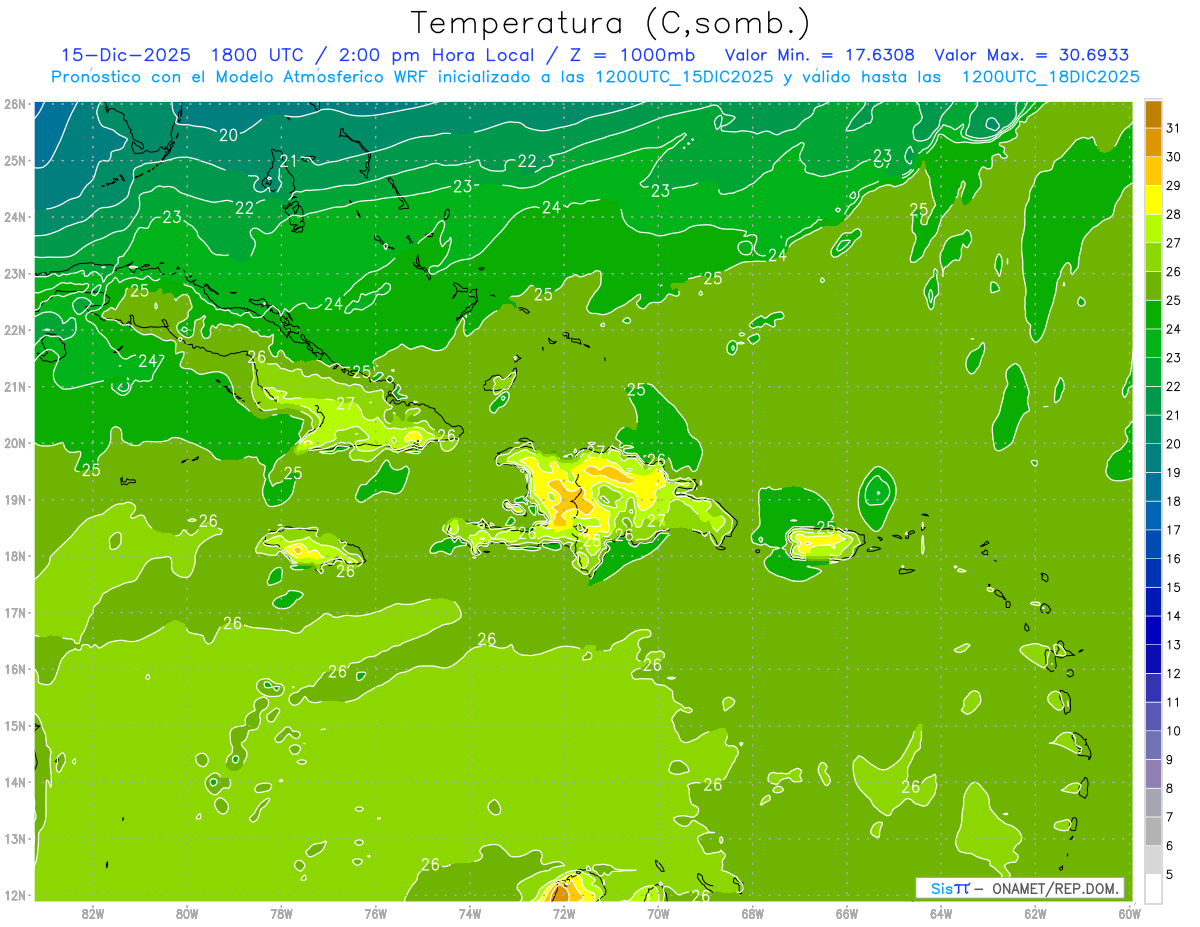Screen dimensions: 1200x927
Task: Pick the purple legend swatch between 9 and 10
Action: click(x=1153, y=745)
